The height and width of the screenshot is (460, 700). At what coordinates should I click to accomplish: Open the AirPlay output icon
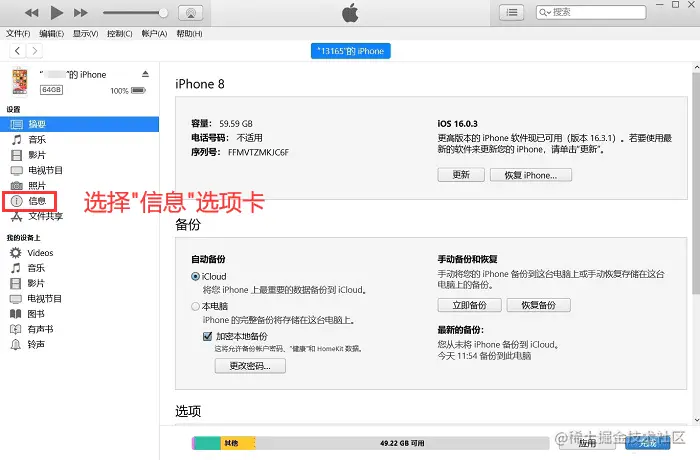pos(191,13)
